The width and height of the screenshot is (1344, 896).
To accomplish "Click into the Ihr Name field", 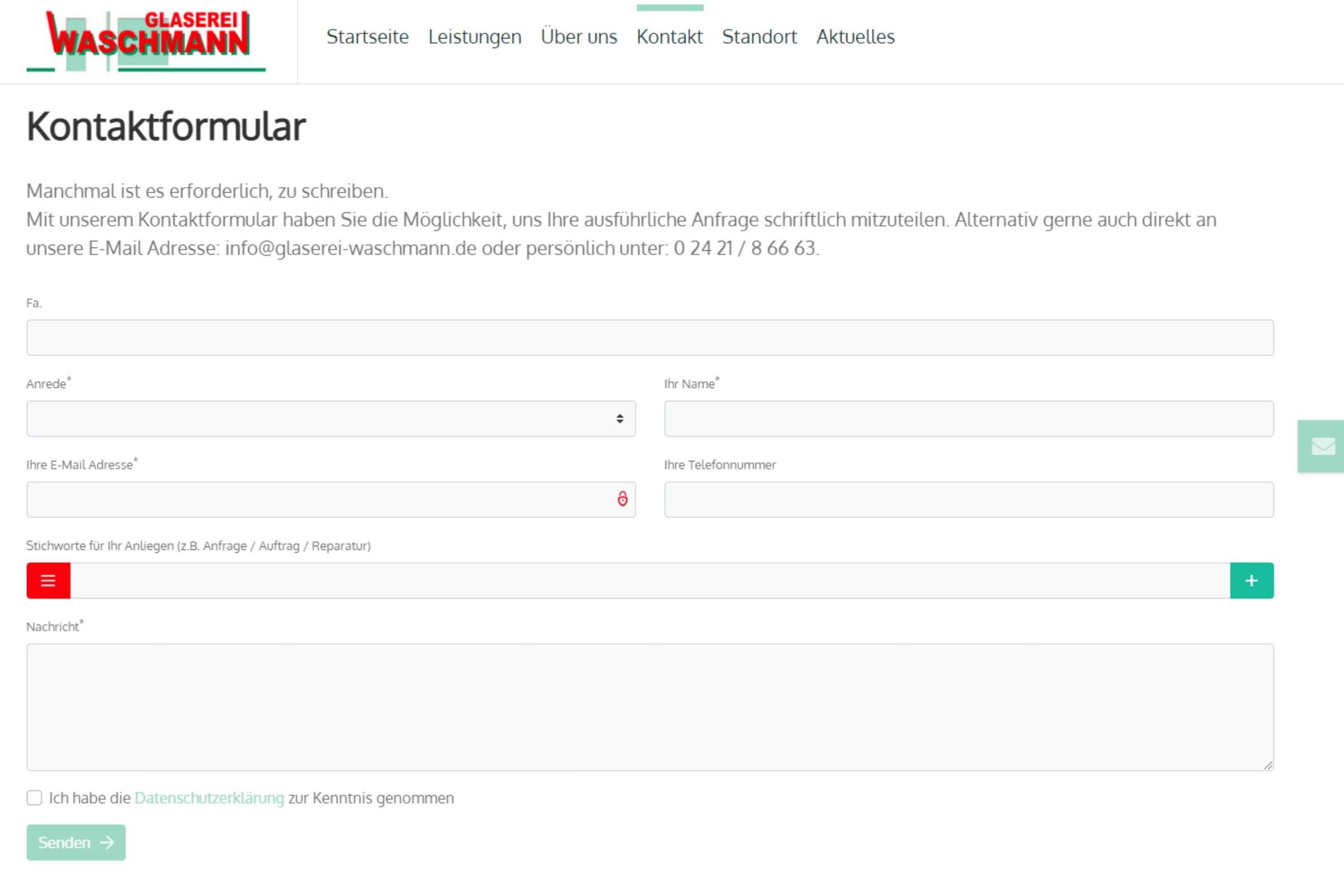I will 969,419.
